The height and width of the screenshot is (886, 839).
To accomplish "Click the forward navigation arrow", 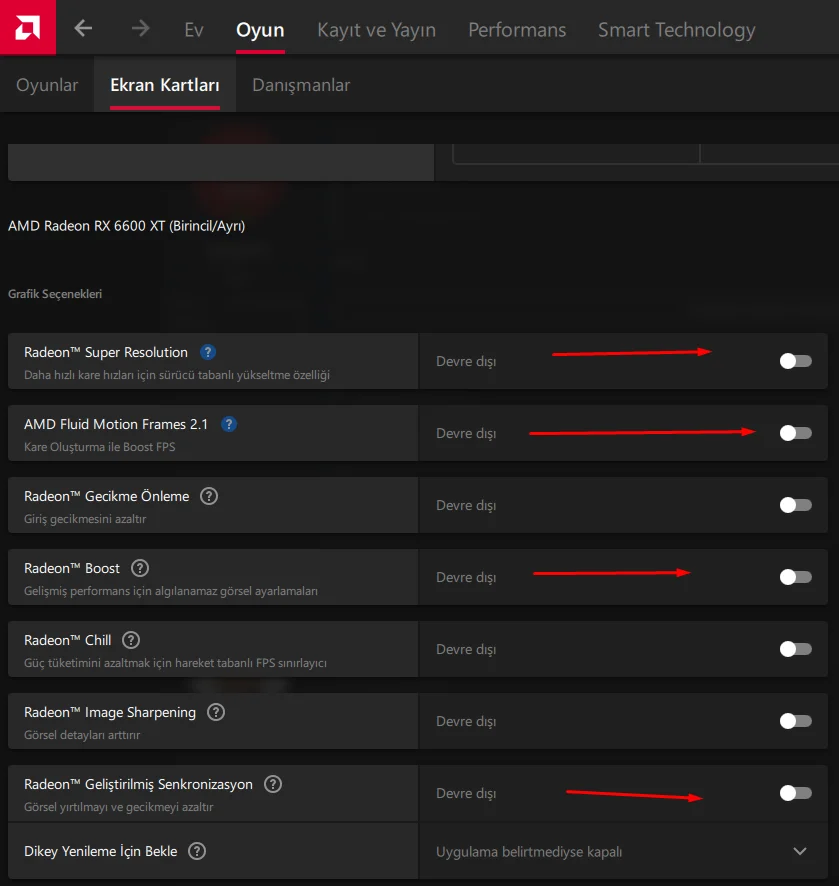I will [x=140, y=29].
